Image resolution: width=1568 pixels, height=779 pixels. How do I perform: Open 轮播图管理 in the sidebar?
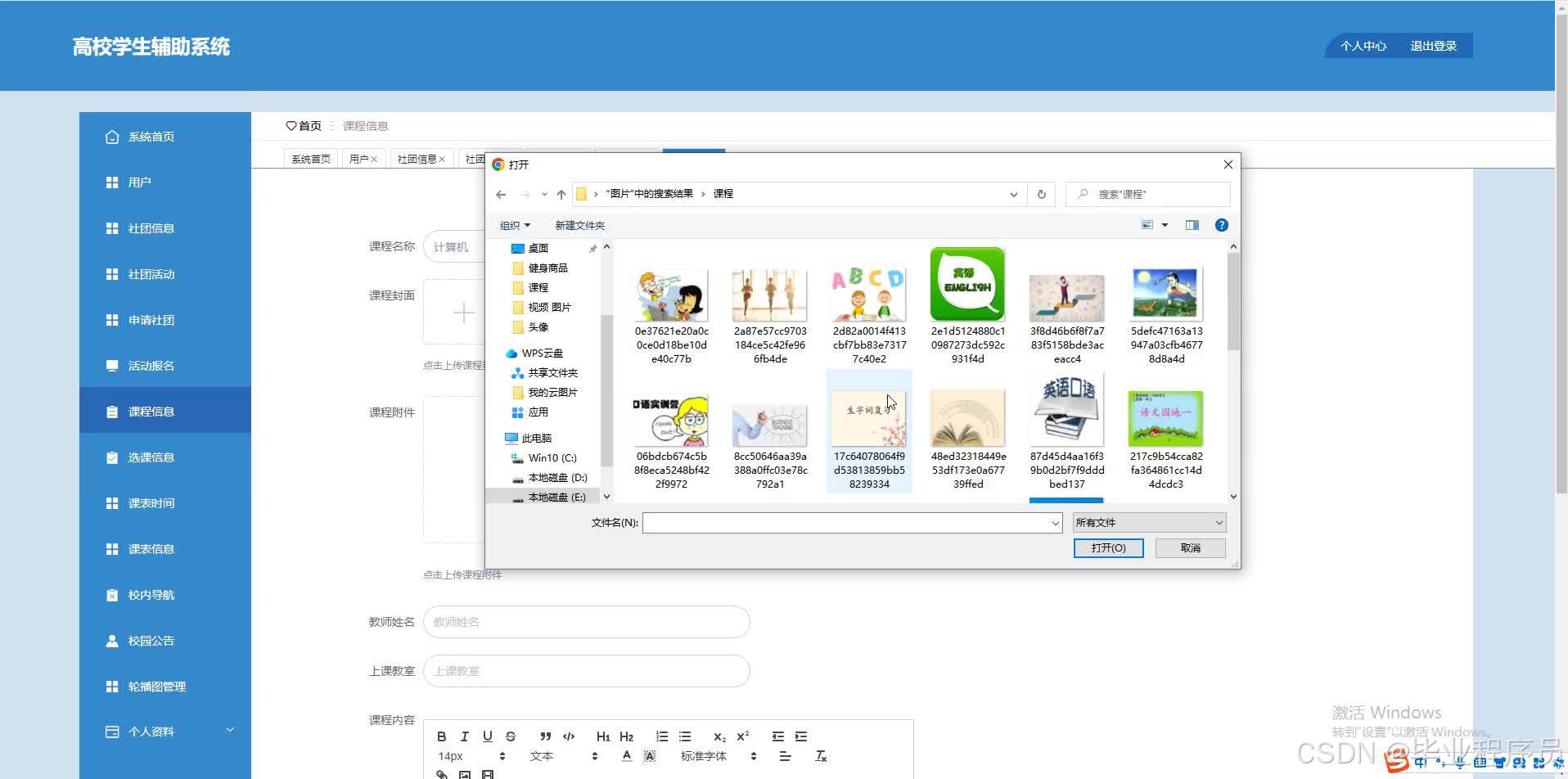(165, 687)
